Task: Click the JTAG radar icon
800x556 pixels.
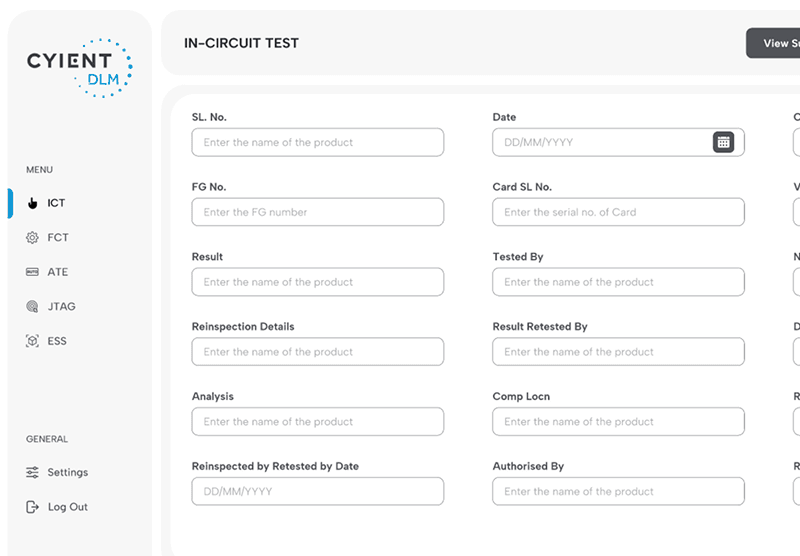Action: click(32, 307)
